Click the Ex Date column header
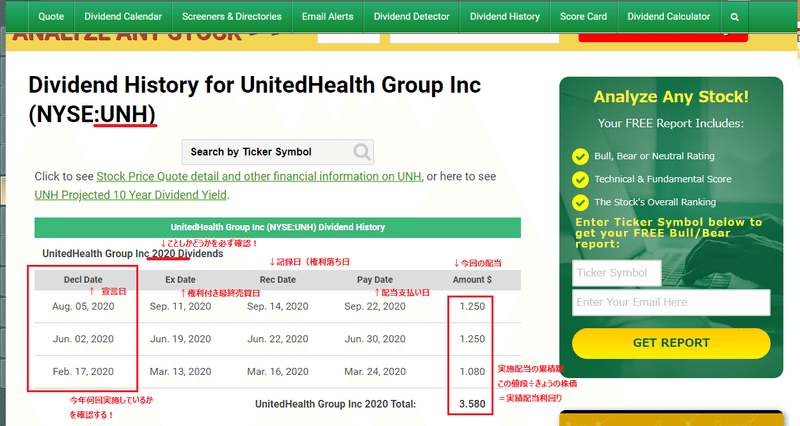 (x=180, y=280)
